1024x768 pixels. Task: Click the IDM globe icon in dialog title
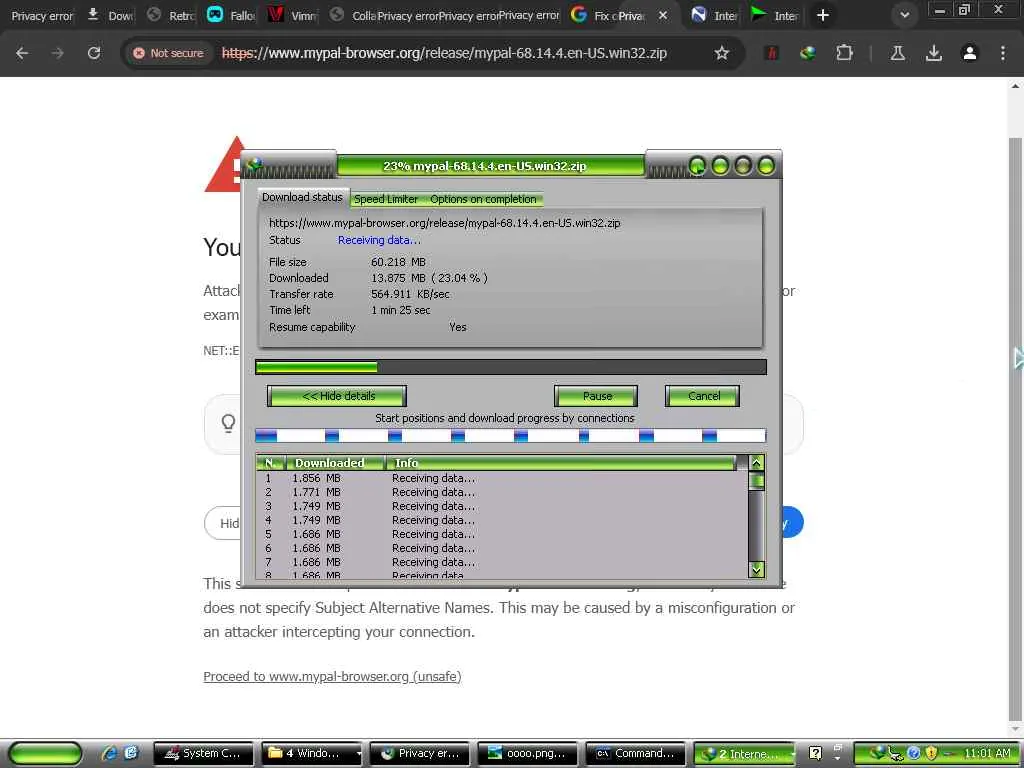pos(254,165)
